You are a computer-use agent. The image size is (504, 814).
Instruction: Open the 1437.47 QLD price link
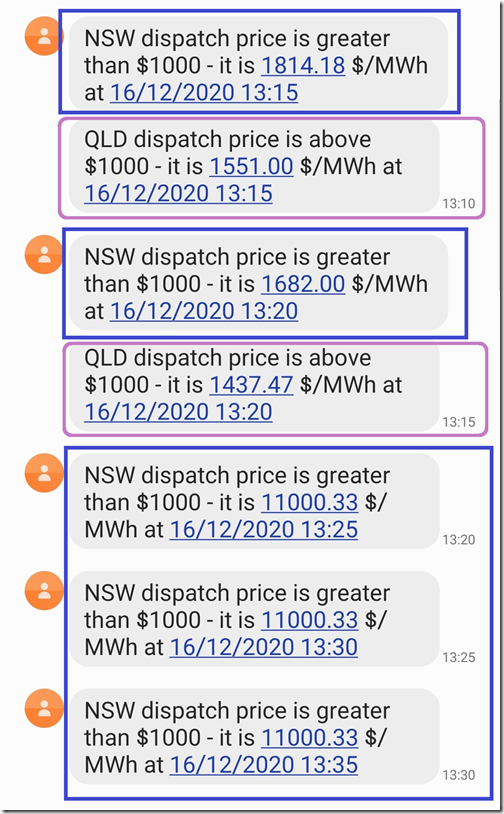(x=251, y=385)
